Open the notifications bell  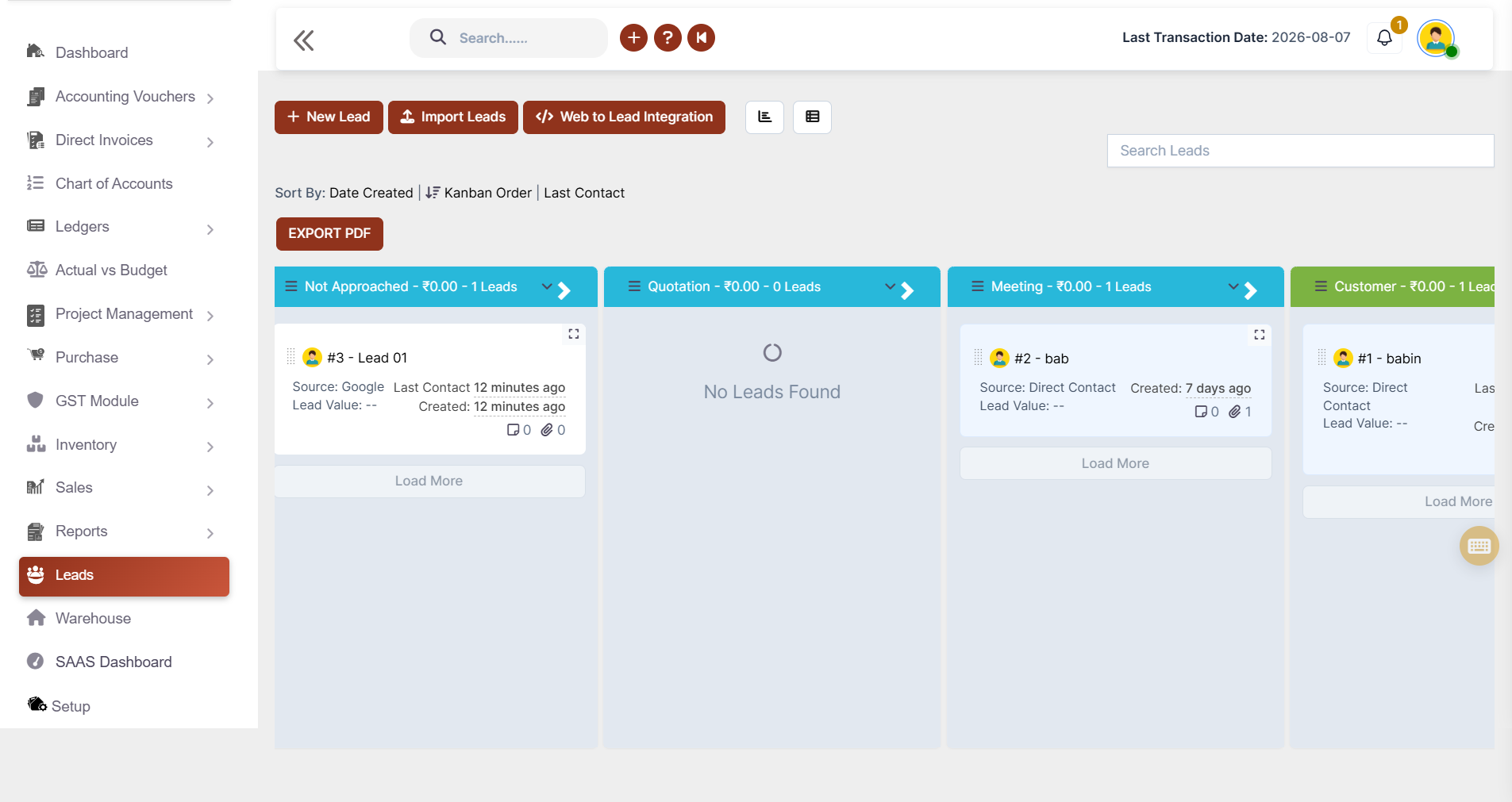[1385, 37]
